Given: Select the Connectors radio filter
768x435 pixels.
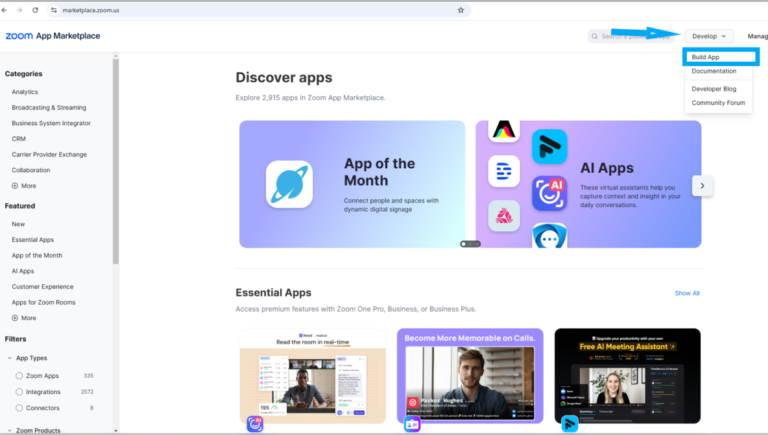Looking at the screenshot, I should click(19, 408).
